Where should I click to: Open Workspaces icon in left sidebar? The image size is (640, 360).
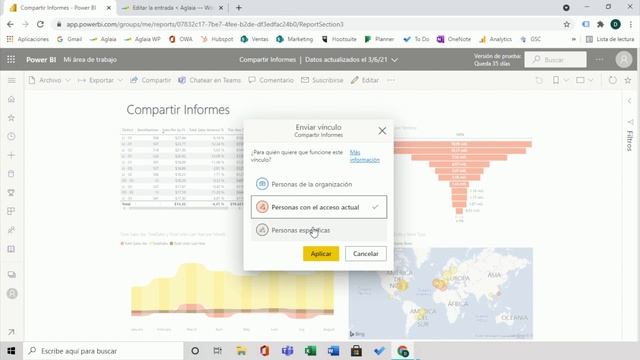pyautogui.click(x=11, y=275)
